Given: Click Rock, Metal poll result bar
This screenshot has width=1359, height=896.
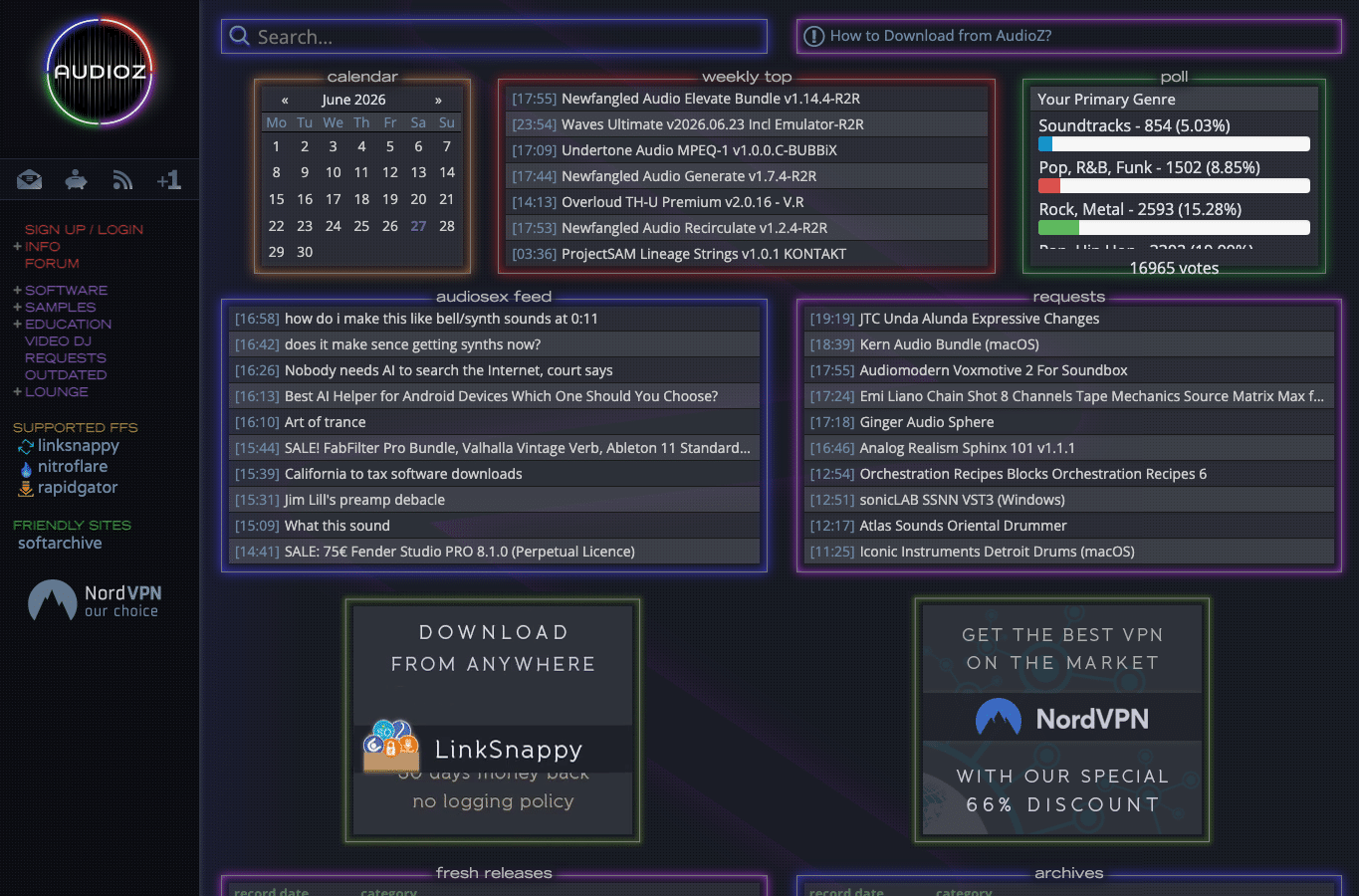Looking at the screenshot, I should click(1174, 228).
